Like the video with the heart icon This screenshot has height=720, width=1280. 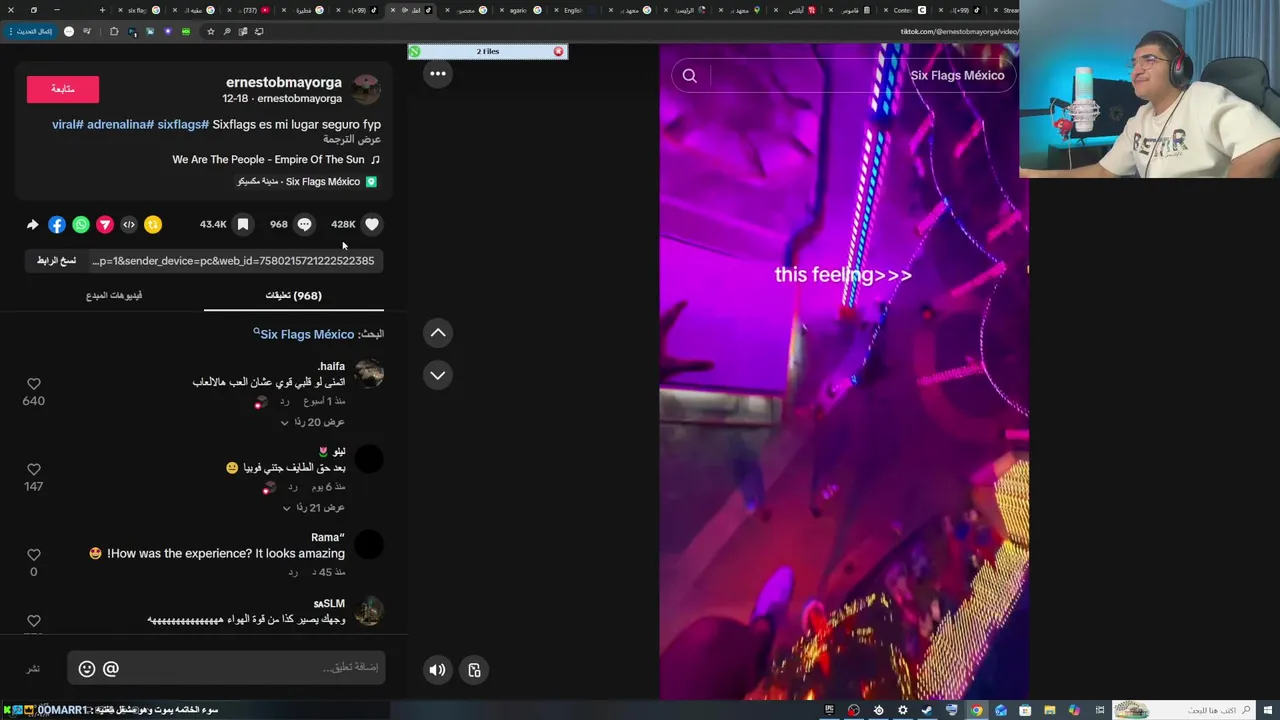pos(372,224)
